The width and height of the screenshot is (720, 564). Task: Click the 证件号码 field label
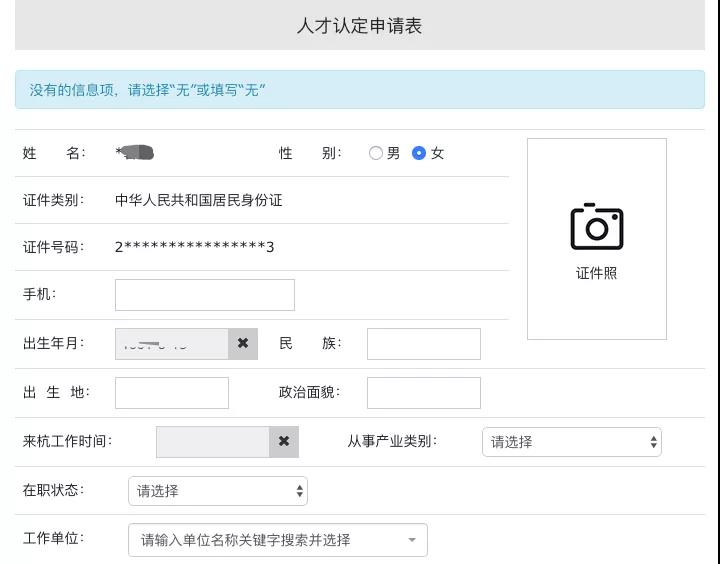tap(53, 247)
